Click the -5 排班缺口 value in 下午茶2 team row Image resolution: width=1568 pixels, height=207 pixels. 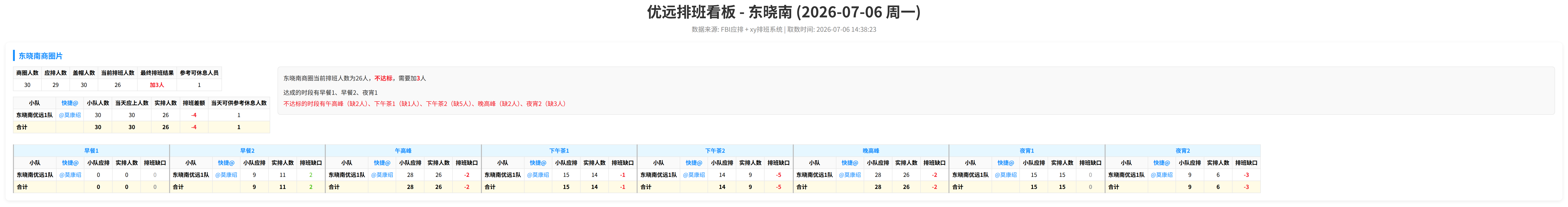(778, 175)
